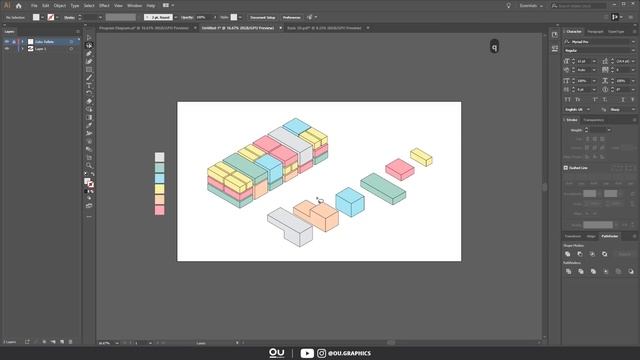Click the Unite shape mode icon
Viewport: 640px width, 360px height.
pos(568,254)
